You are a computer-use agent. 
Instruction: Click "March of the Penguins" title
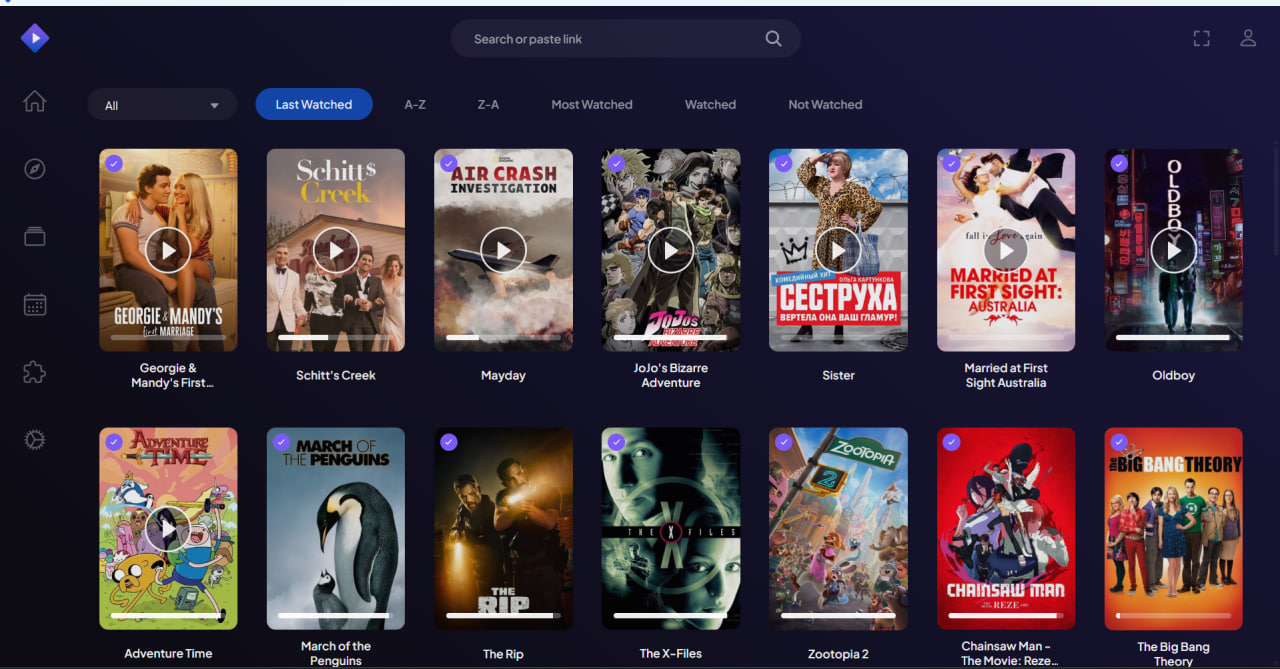(x=336, y=653)
